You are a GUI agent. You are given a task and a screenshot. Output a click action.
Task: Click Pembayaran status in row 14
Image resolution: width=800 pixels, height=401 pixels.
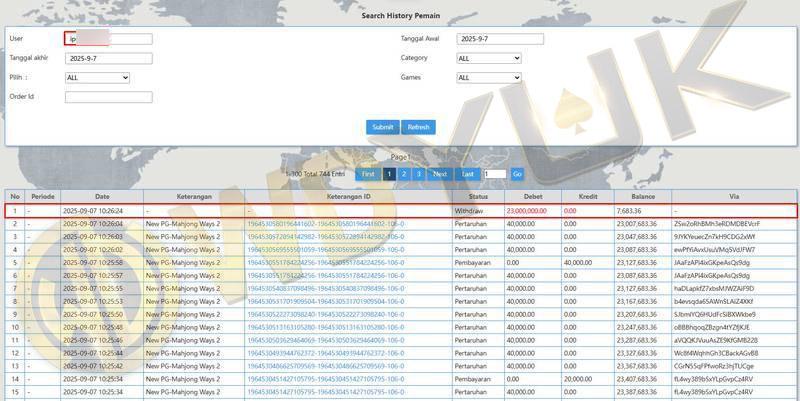point(472,380)
